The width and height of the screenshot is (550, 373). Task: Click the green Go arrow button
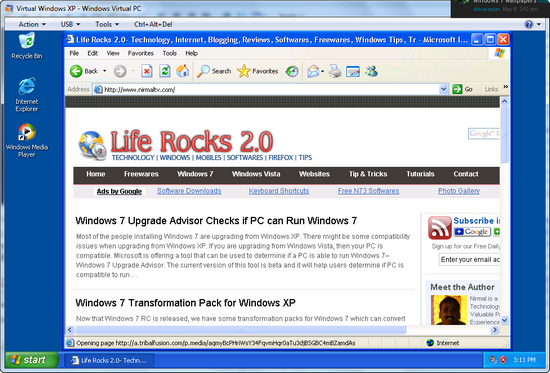coord(457,89)
